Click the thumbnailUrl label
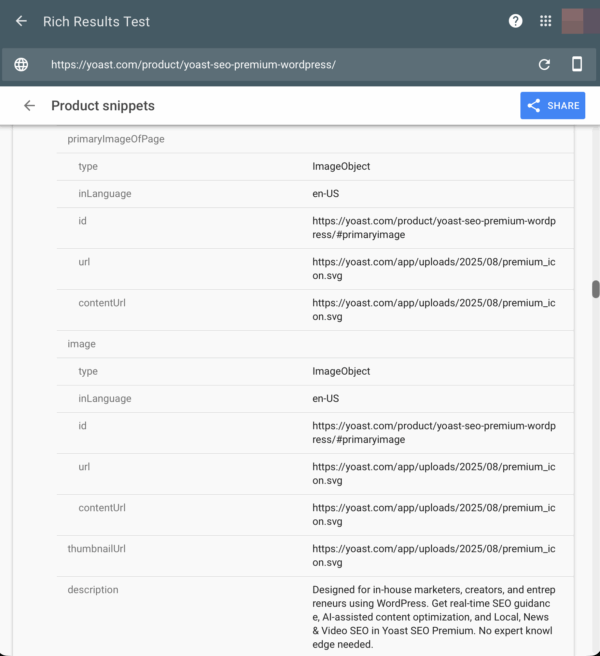The height and width of the screenshot is (656, 600). [96, 549]
